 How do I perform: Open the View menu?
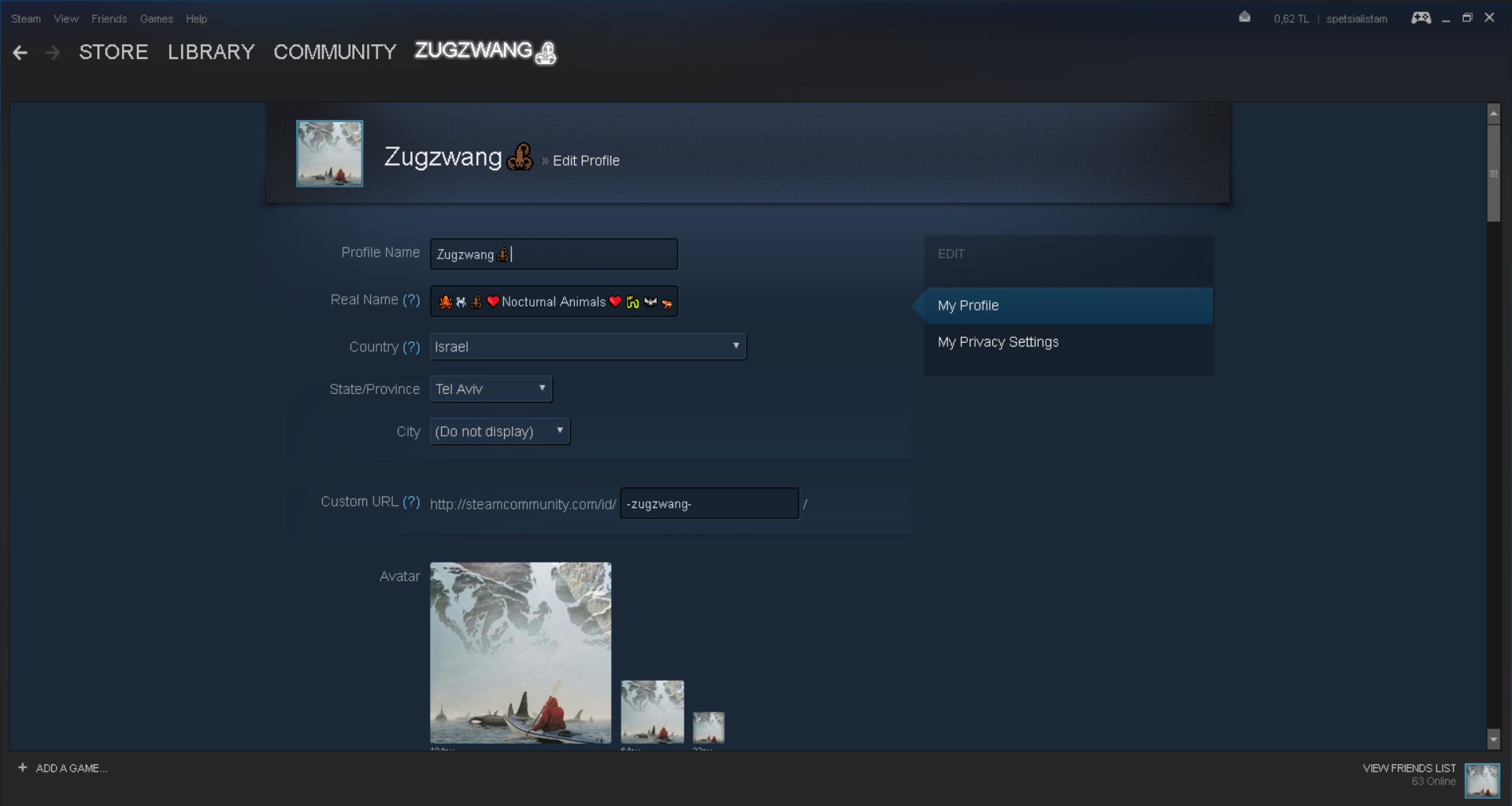66,19
